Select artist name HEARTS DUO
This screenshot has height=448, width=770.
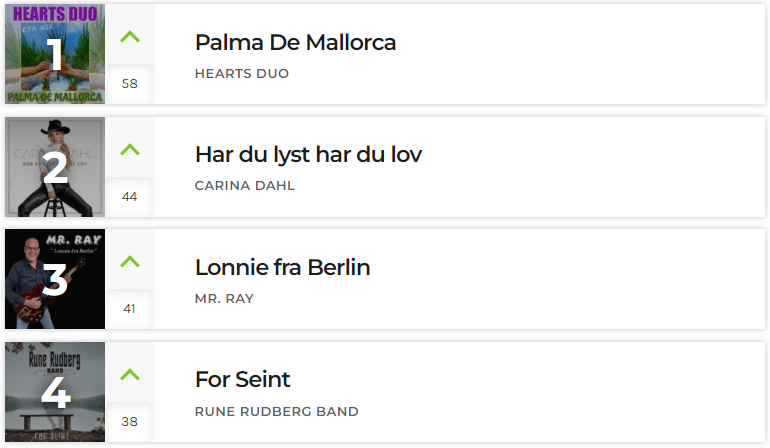tap(242, 74)
